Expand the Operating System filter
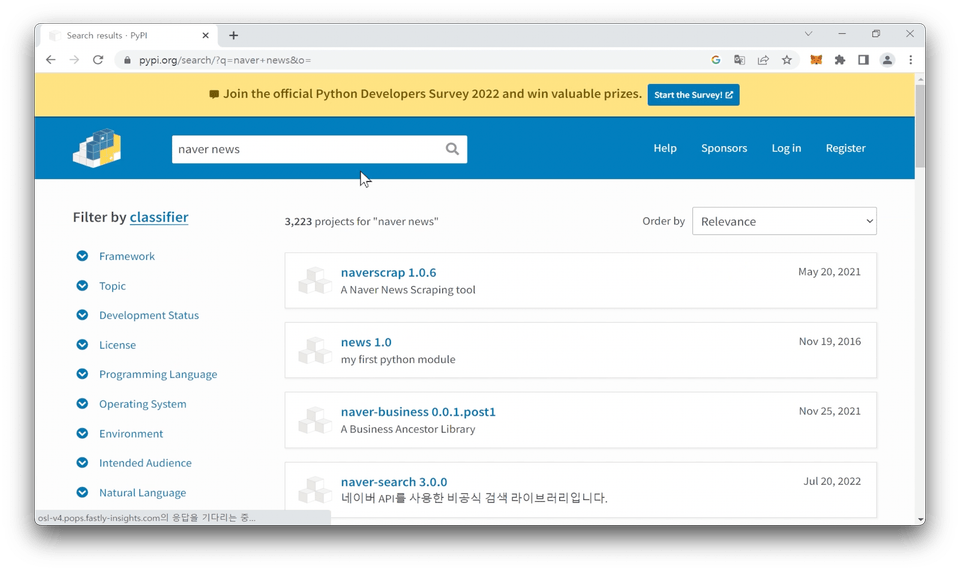Screen dimensions: 960x571 tap(82, 404)
